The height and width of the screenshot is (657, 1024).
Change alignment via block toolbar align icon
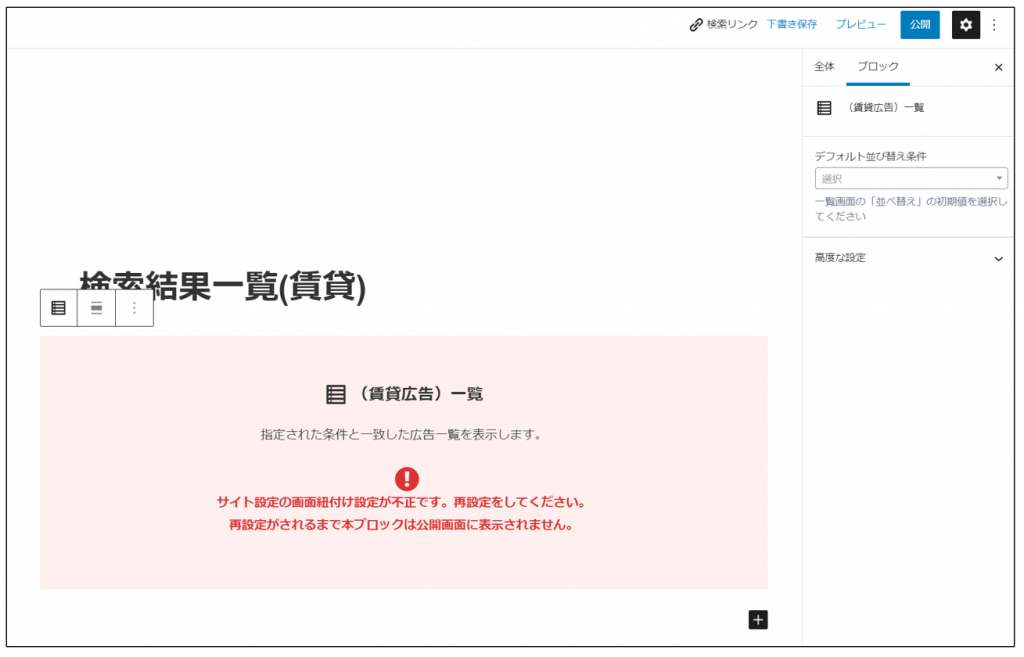(96, 308)
